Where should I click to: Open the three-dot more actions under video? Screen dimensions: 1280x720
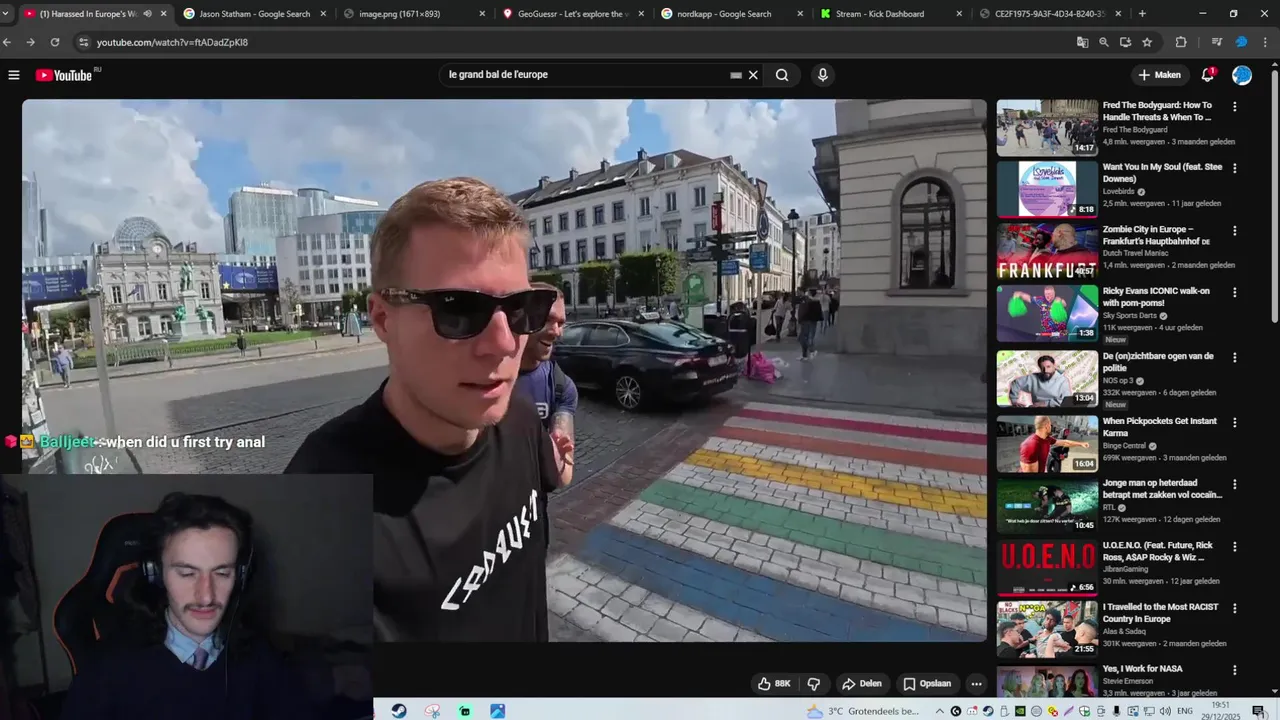(x=976, y=684)
